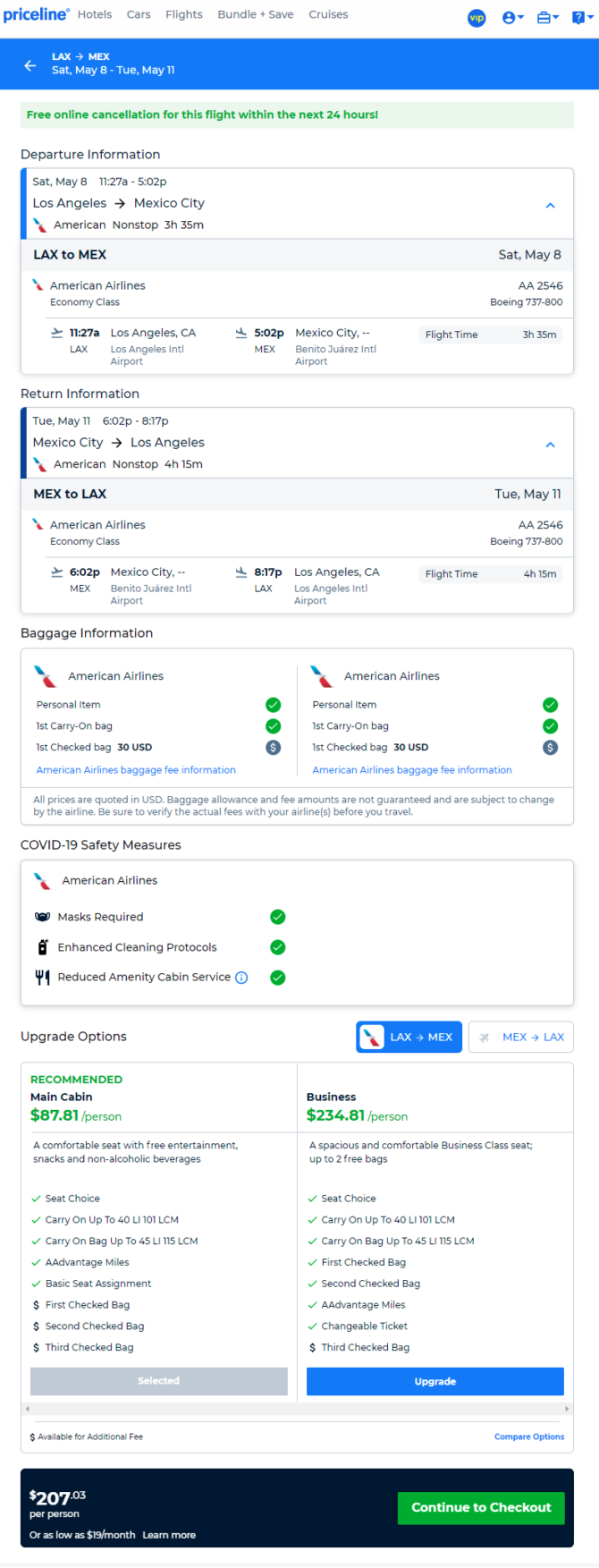Open the help question mark menu
599x1568 pixels.
(x=581, y=17)
